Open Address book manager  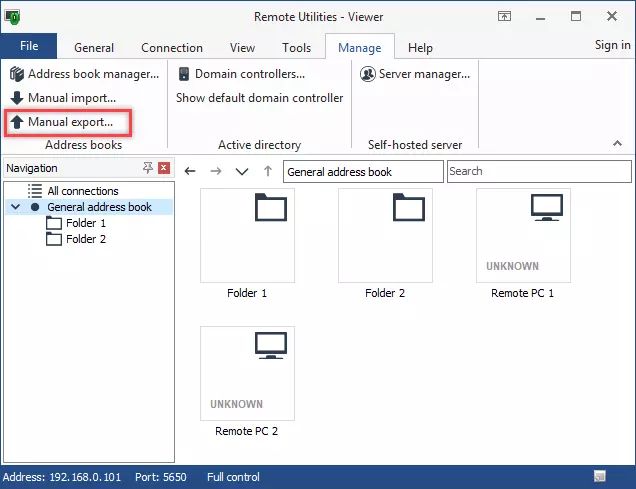click(84, 74)
